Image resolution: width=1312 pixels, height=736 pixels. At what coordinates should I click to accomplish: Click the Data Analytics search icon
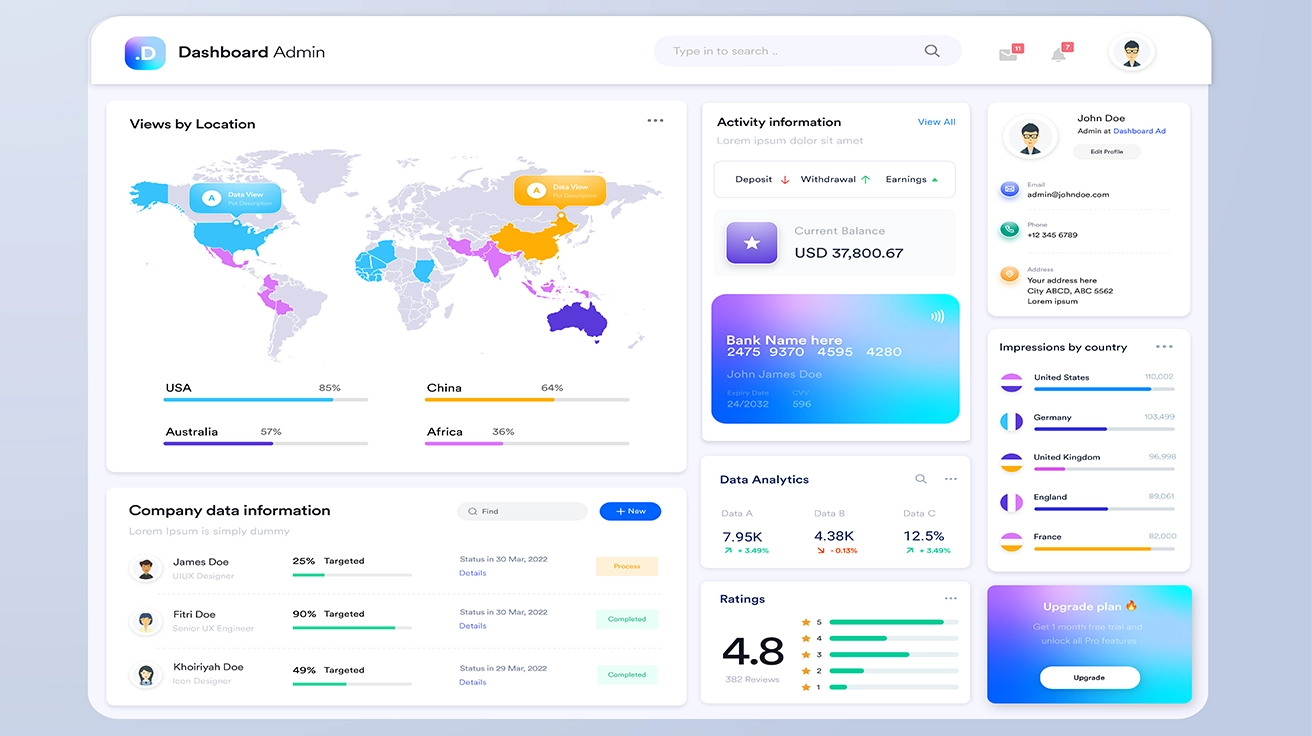921,479
